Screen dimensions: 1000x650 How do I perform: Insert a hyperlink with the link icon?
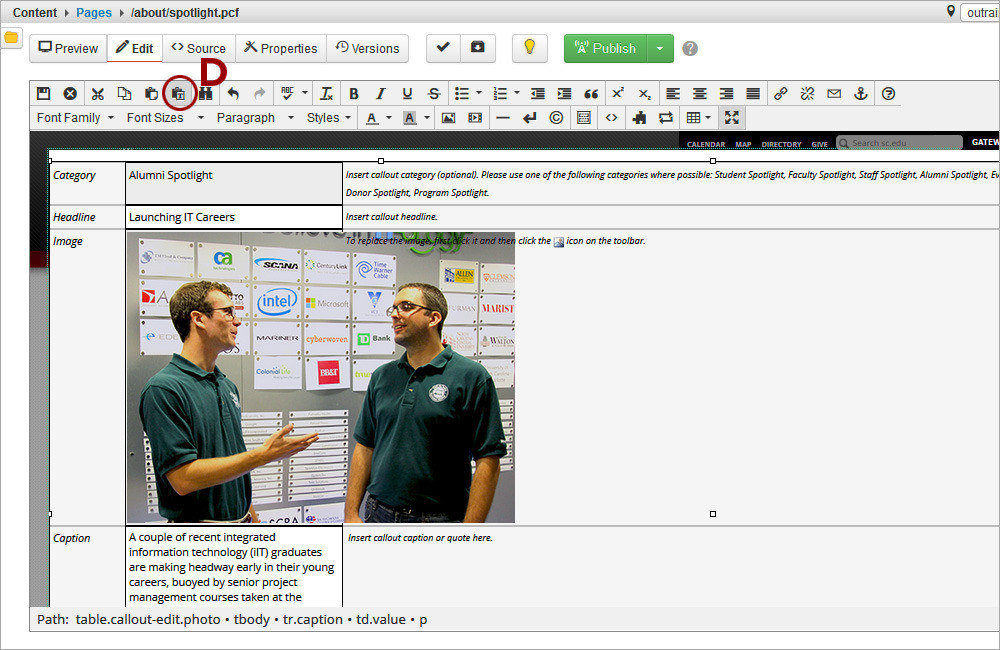pyautogui.click(x=781, y=94)
